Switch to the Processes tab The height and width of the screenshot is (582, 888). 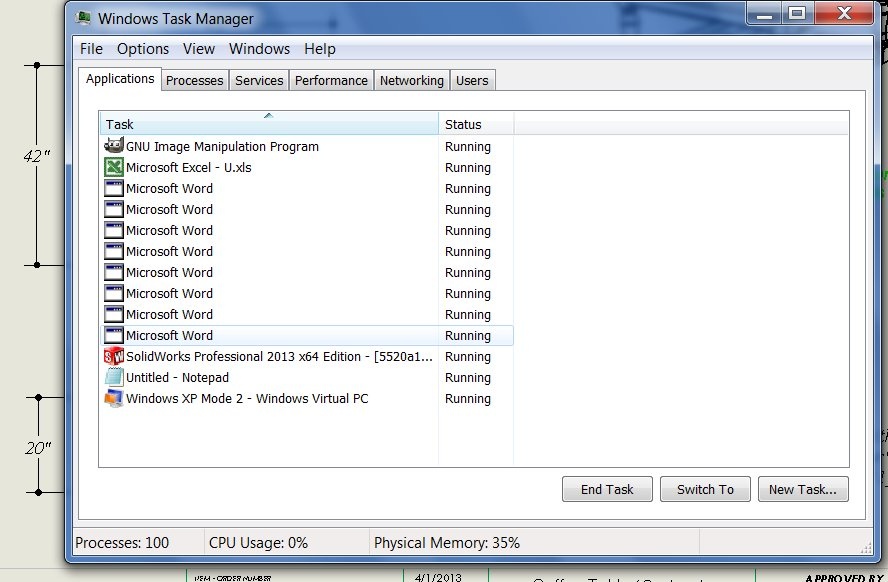pyautogui.click(x=195, y=80)
